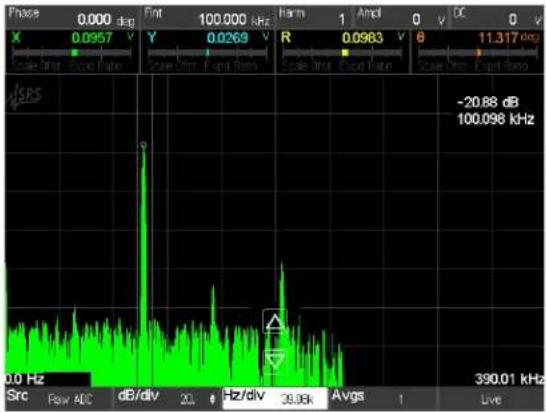Viewport: 546px width, 412px height.
Task: Select the Ampl 0 V field
Action: 402,18
